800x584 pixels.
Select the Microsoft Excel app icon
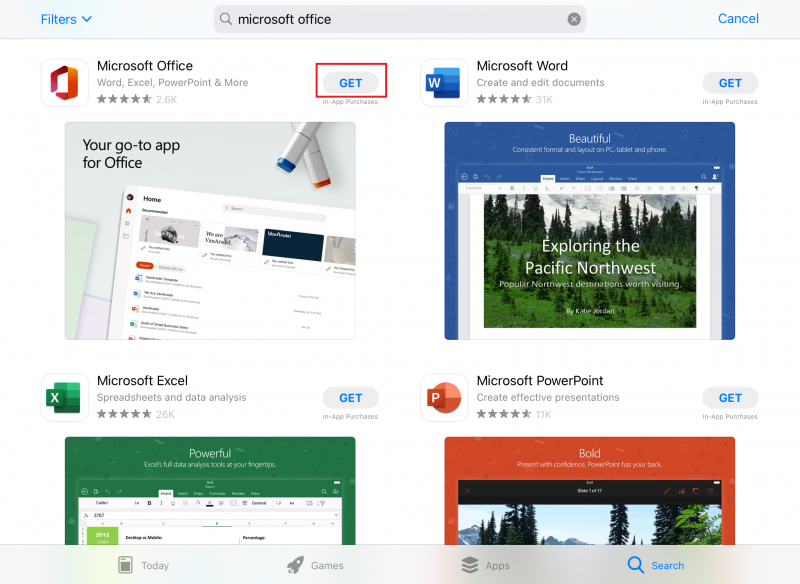(64, 397)
